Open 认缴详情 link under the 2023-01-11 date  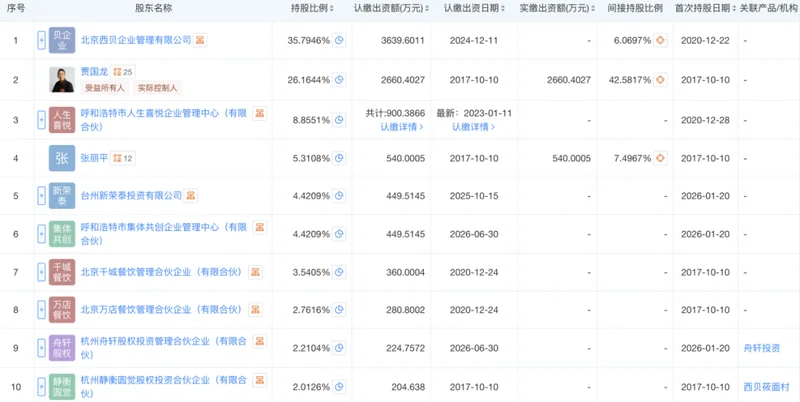473,127
